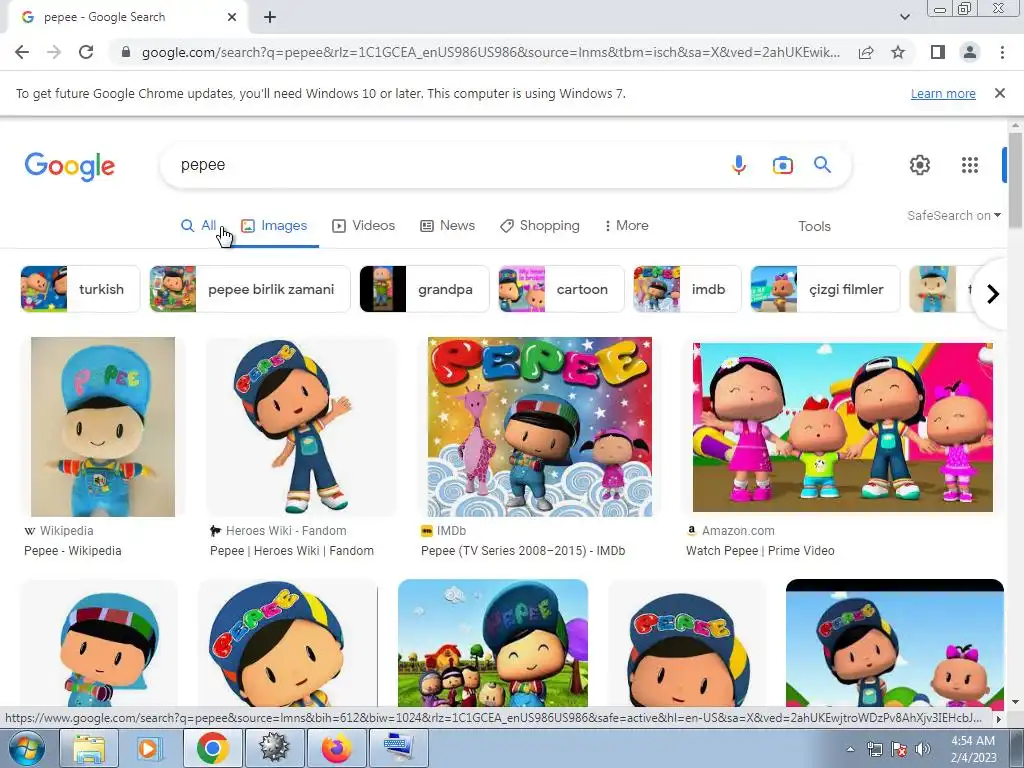Switch to the Videos tab
This screenshot has width=1024, height=768.
(364, 226)
